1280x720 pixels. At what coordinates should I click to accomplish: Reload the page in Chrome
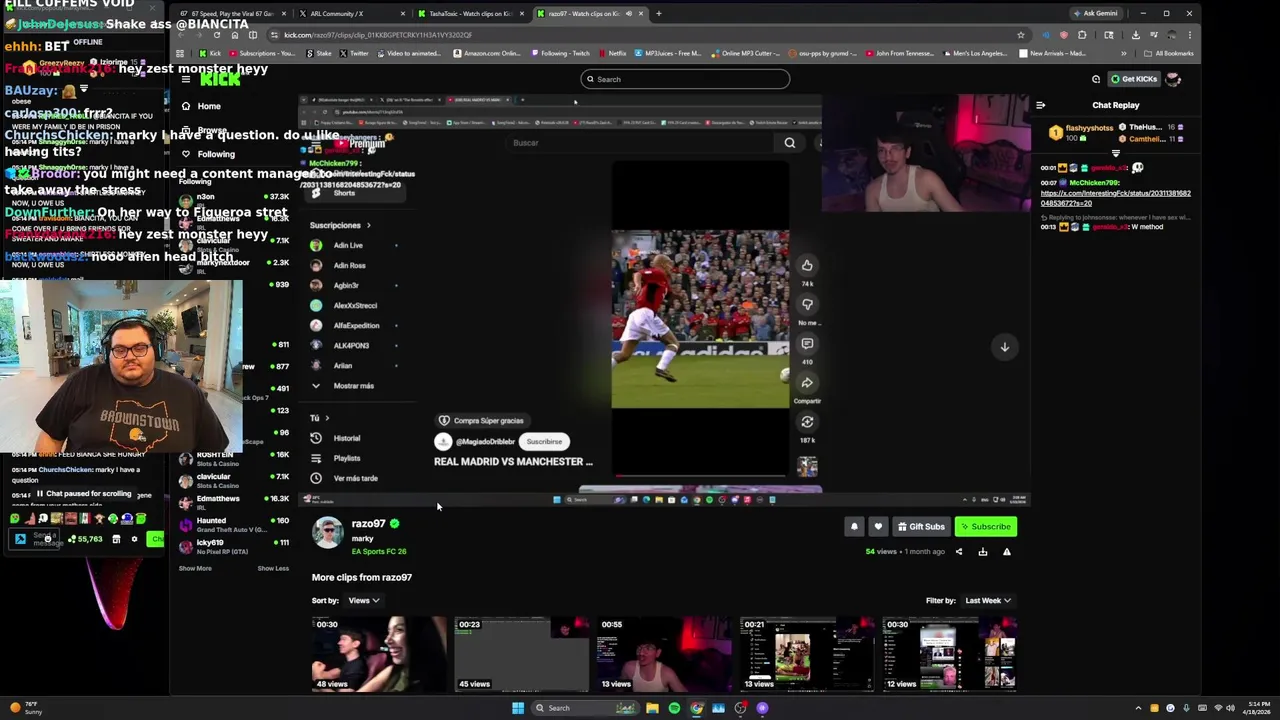coord(217,35)
